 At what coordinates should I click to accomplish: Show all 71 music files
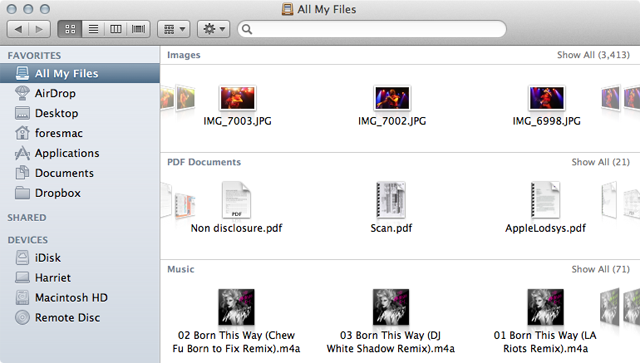click(601, 269)
